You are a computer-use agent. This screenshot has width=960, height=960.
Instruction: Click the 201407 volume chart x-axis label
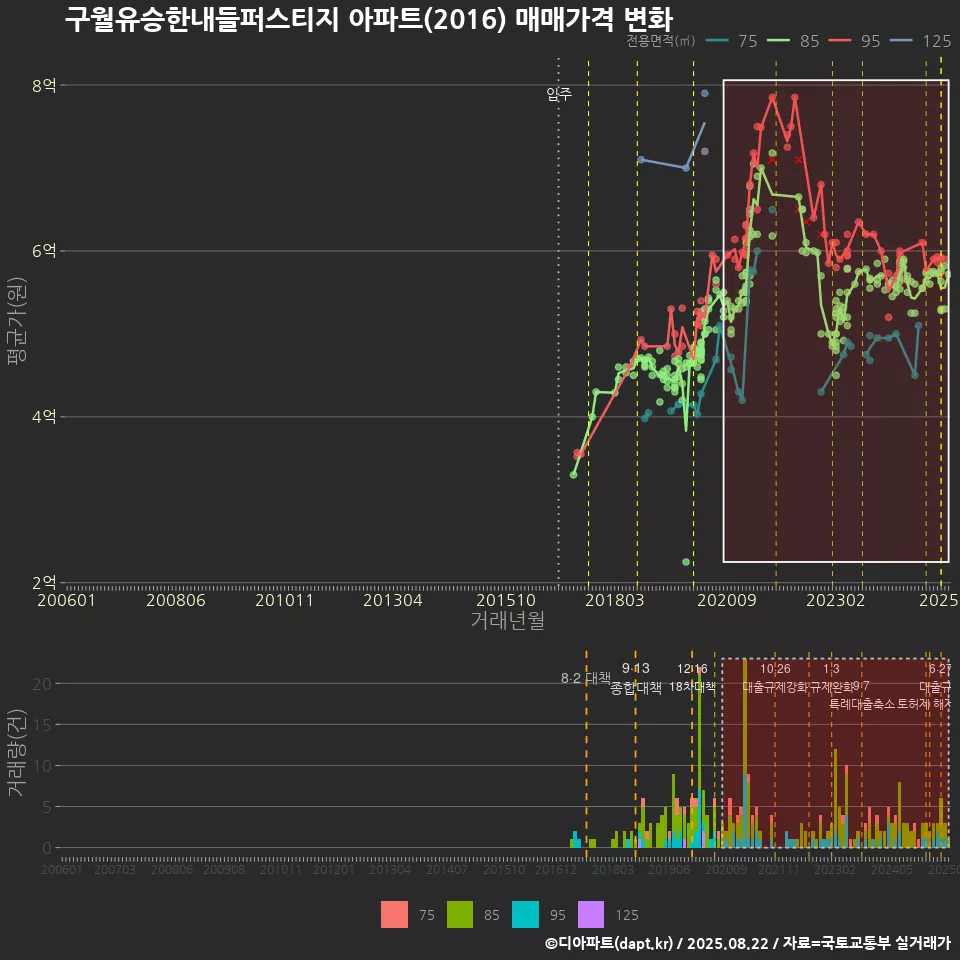447,869
